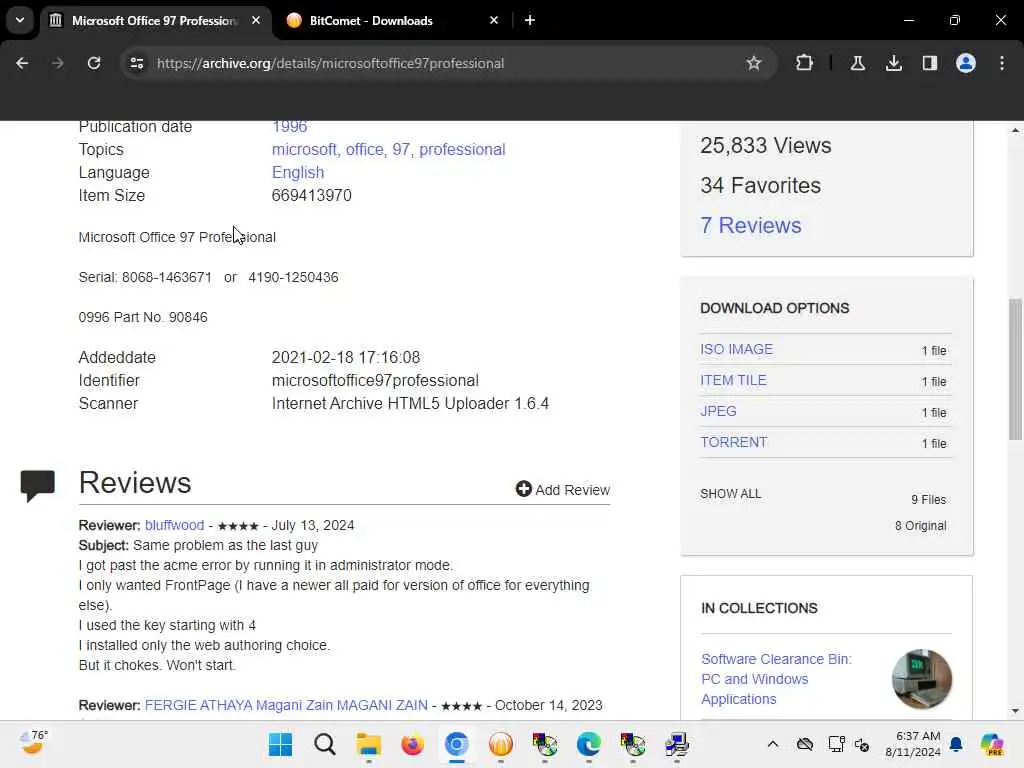Open Copilot Preview icon in taskbar
Image resolution: width=1024 pixels, height=768 pixels.
tap(992, 744)
